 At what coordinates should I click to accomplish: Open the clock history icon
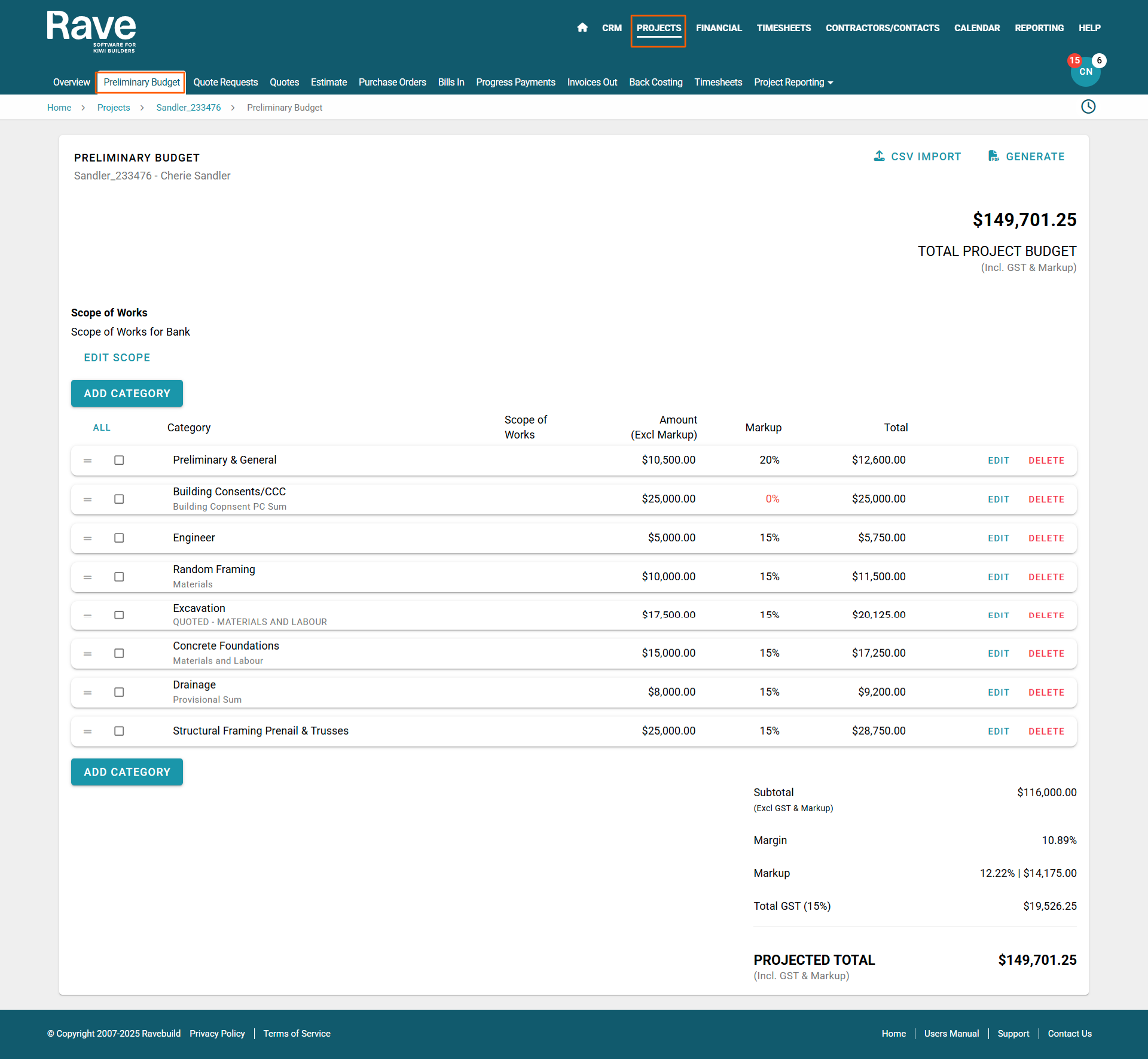point(1088,107)
